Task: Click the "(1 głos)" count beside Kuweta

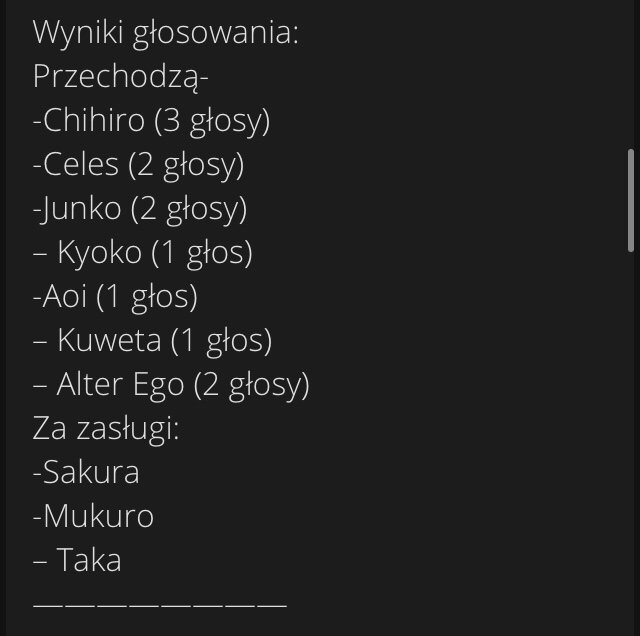Action: [222, 341]
